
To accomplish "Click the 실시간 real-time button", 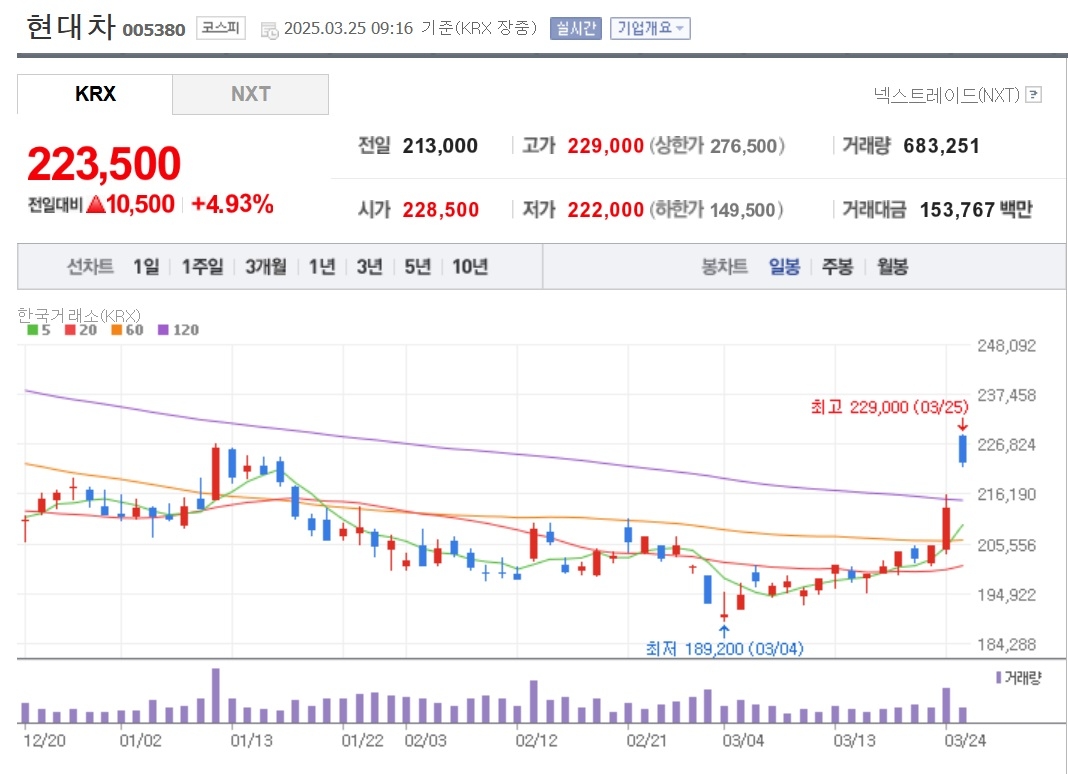I will [576, 28].
